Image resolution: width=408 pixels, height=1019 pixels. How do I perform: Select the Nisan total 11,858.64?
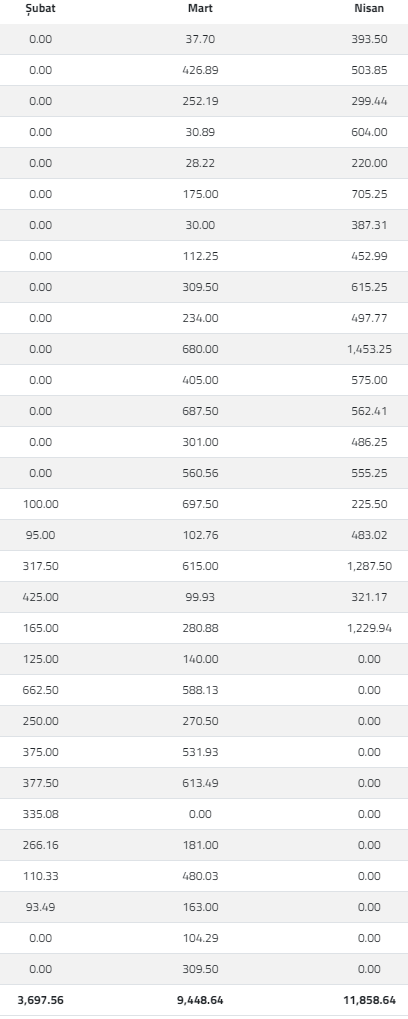pos(369,1000)
